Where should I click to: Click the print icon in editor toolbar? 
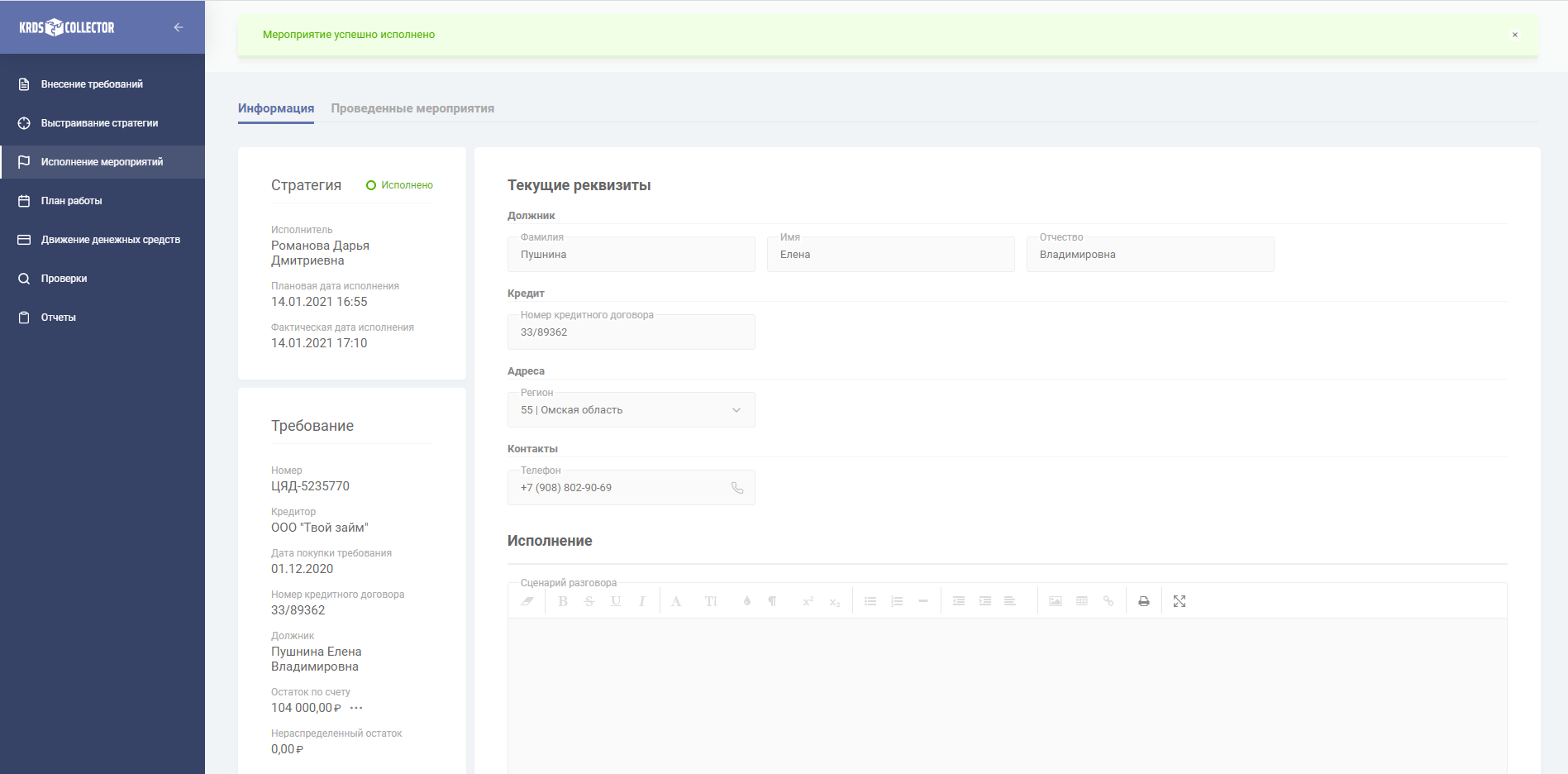(x=1143, y=601)
